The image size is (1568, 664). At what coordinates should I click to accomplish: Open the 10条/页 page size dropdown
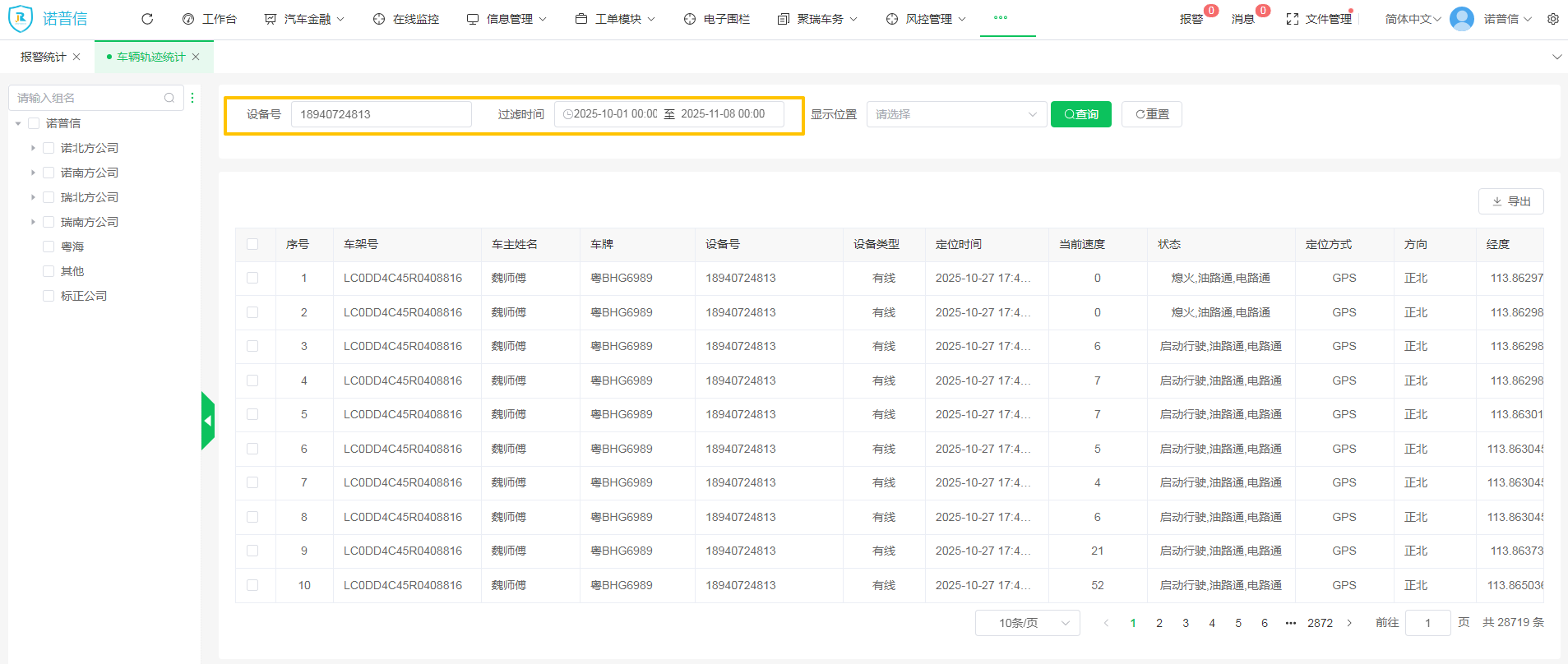tap(1027, 623)
